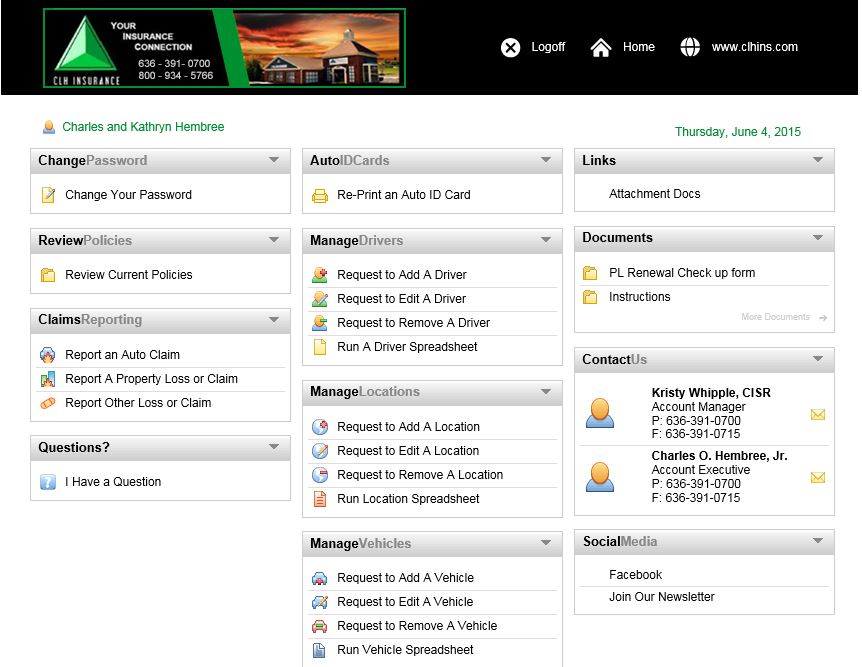Click the date Thursday, June 4, 2015
862x667 pixels.
(x=738, y=132)
